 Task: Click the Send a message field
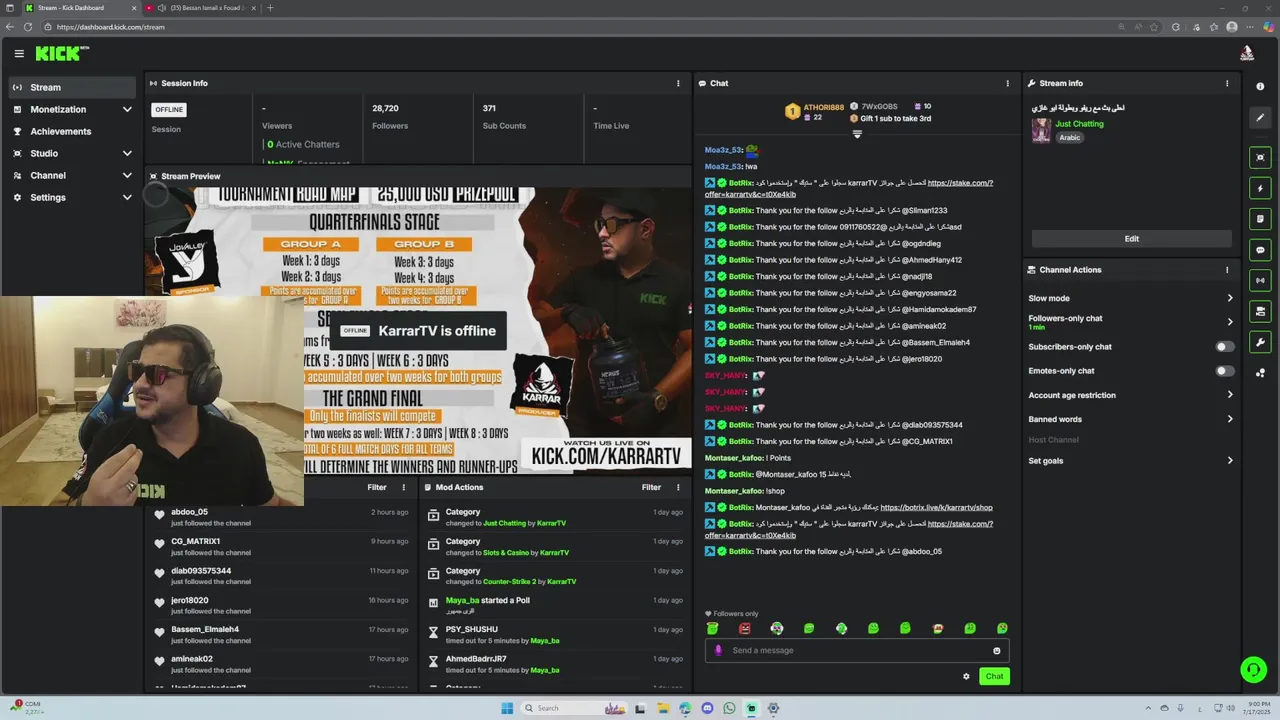858,651
